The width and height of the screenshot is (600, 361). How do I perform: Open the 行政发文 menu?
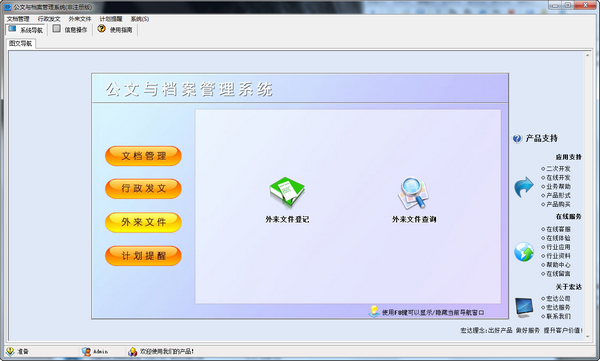click(x=49, y=19)
